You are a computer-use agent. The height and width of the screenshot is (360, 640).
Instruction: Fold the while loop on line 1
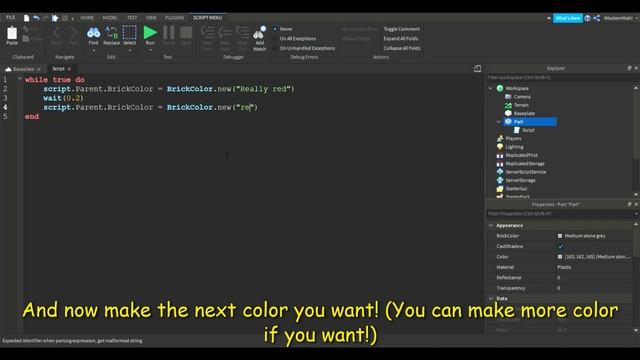(x=20, y=79)
